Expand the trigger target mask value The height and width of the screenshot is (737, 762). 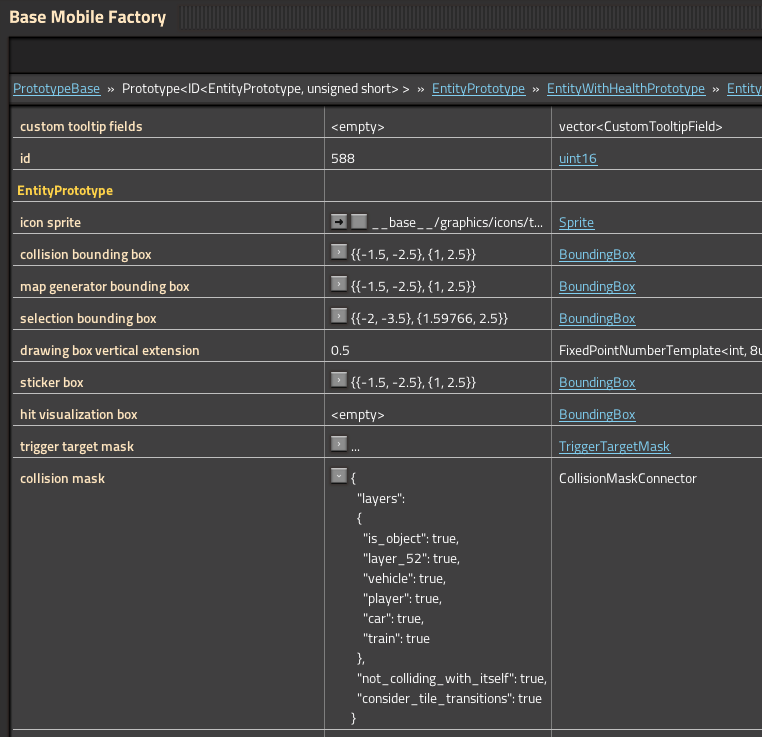339,444
